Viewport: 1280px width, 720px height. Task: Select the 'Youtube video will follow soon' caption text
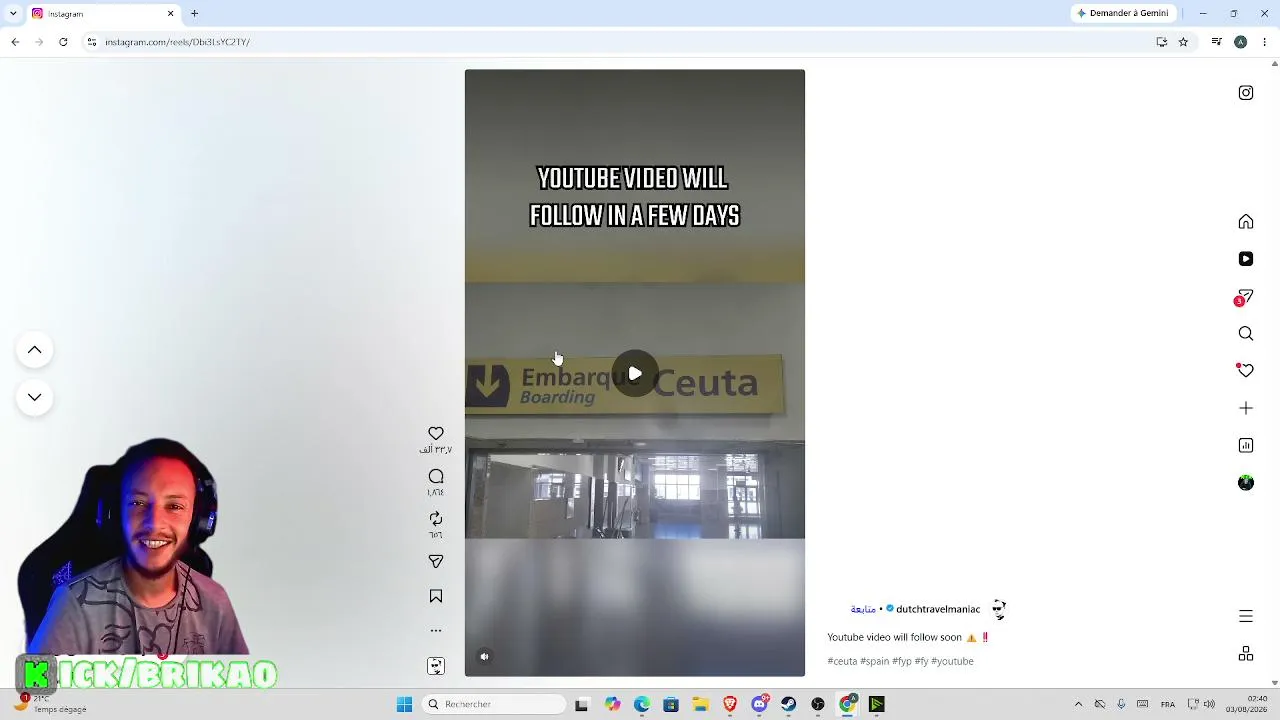[894, 637]
